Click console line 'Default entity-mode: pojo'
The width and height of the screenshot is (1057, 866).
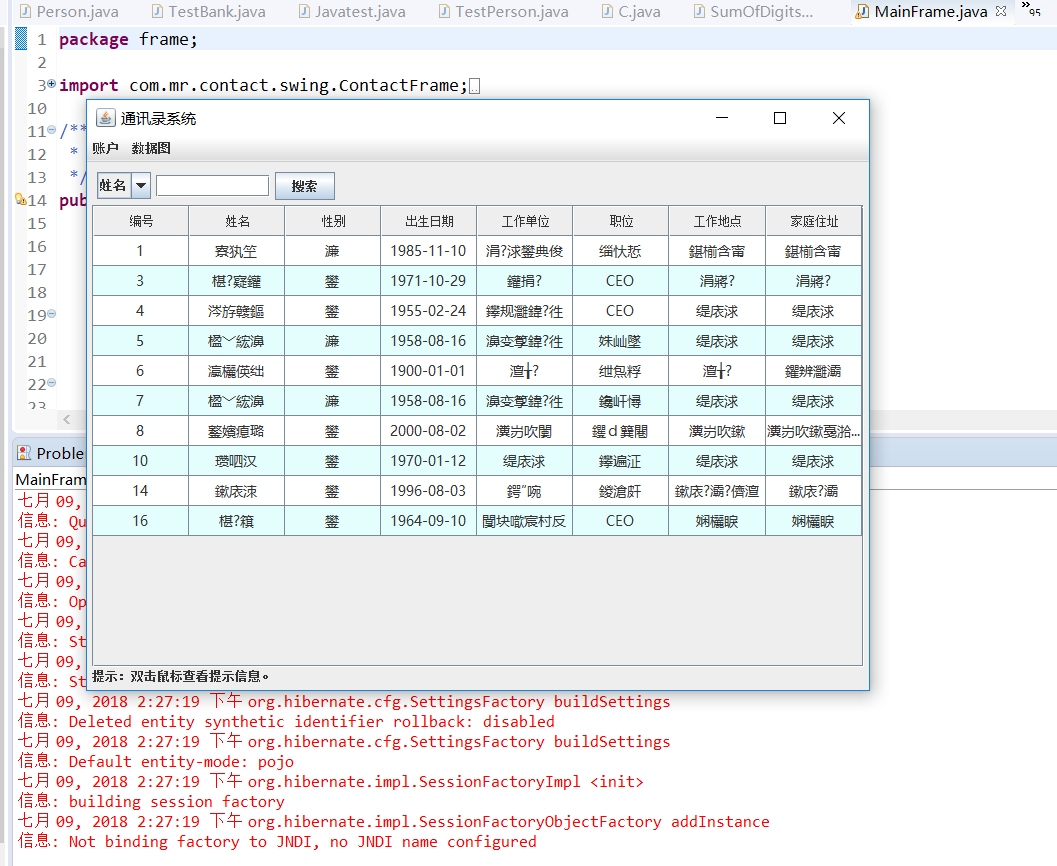pyautogui.click(x=181, y=762)
